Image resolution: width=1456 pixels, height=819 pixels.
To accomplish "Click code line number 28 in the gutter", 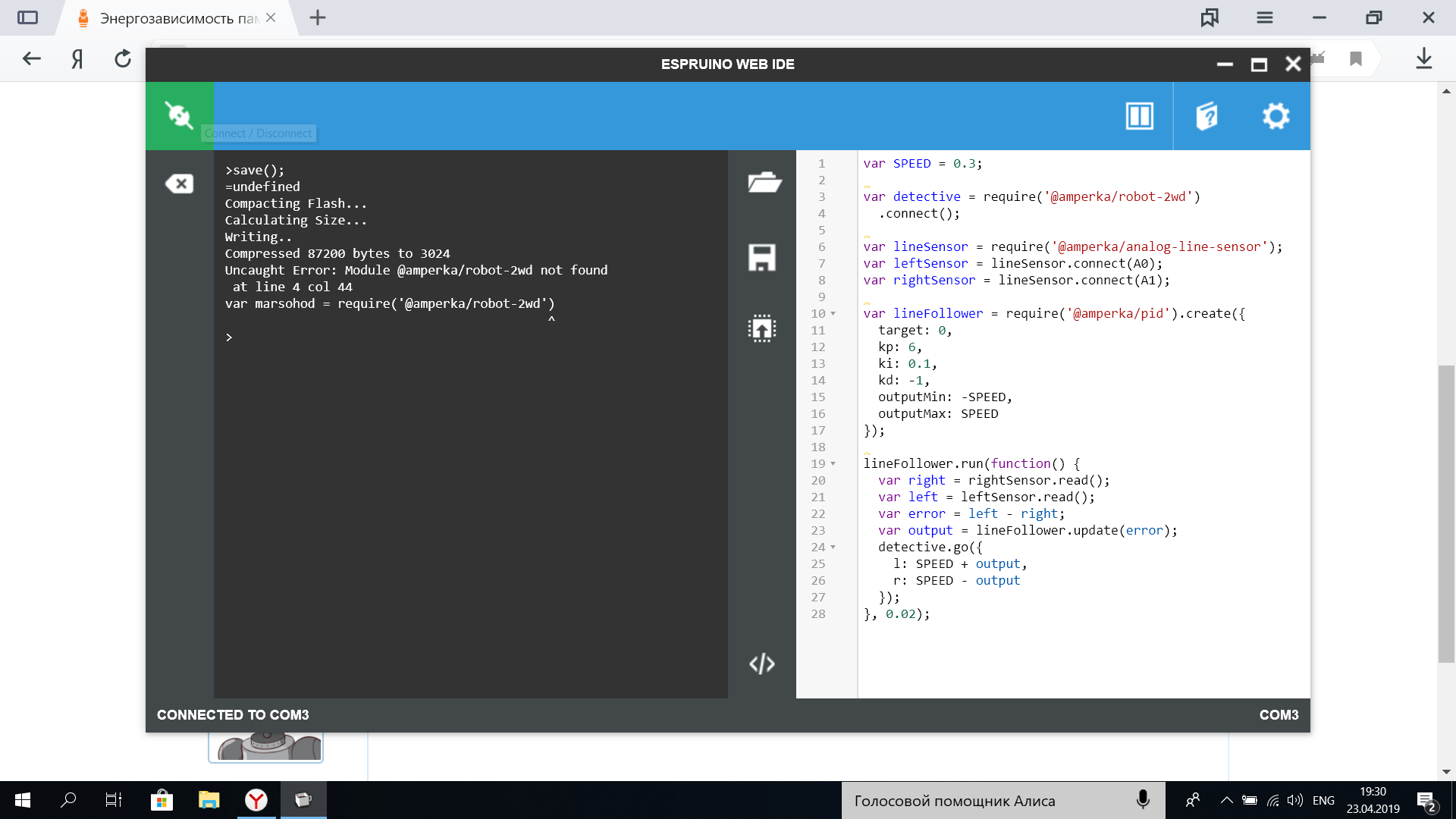I will click(817, 613).
